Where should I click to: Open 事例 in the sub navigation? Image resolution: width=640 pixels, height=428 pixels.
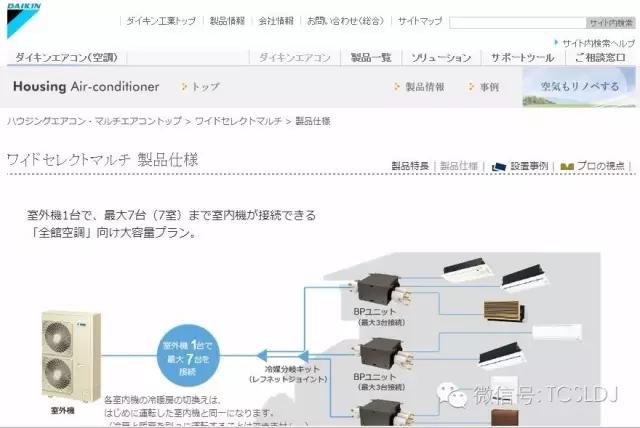[489, 87]
